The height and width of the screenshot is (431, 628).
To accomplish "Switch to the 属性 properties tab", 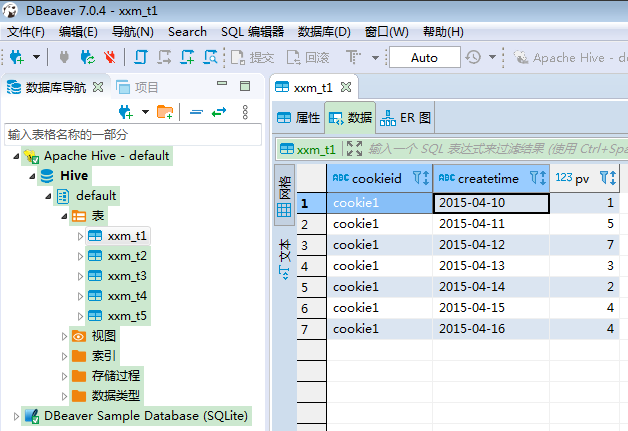I will pos(299,118).
